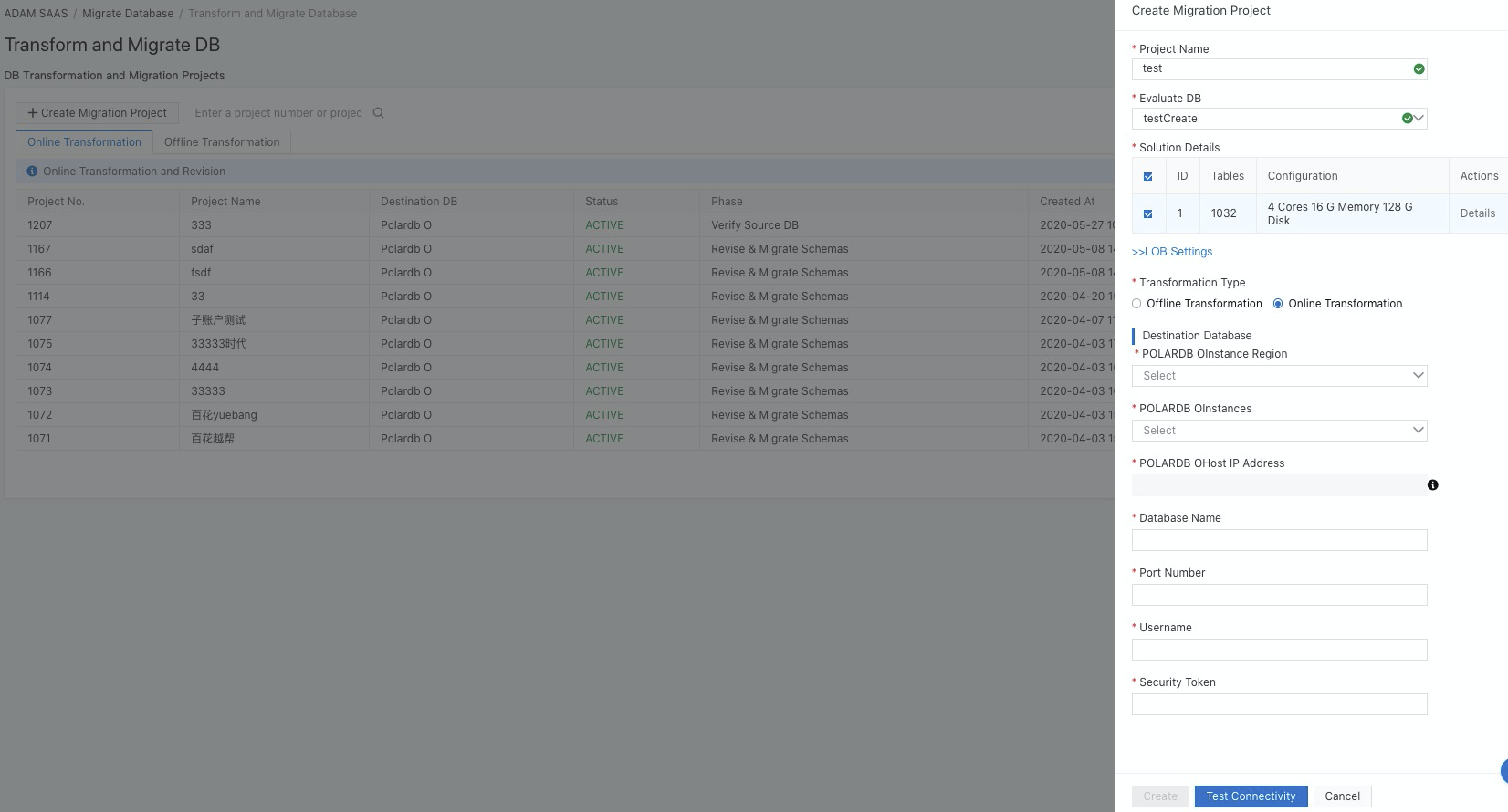Click the Test Connectivity button
The height and width of the screenshot is (812, 1508).
point(1251,796)
